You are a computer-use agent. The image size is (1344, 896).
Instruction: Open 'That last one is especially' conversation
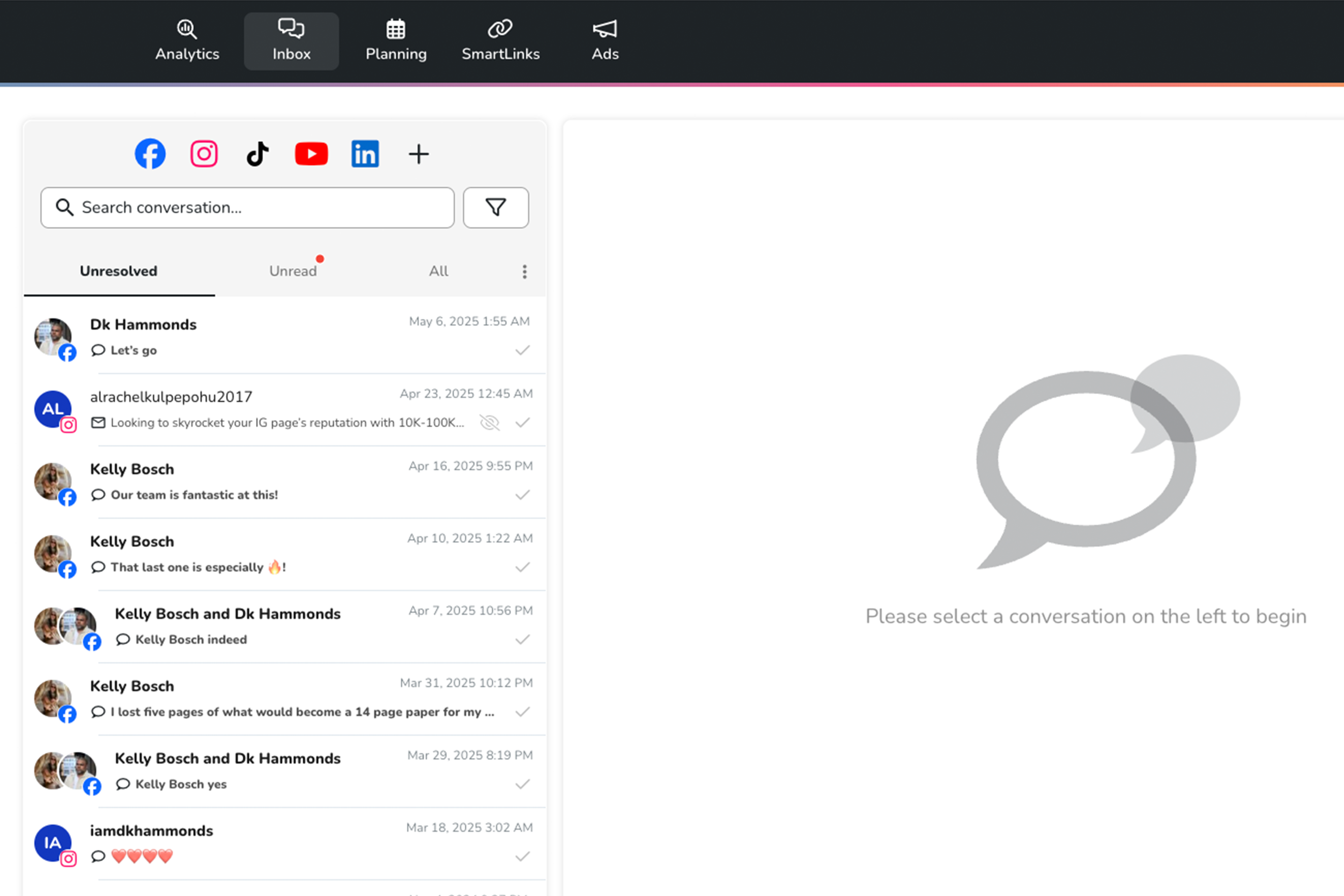pos(285,554)
